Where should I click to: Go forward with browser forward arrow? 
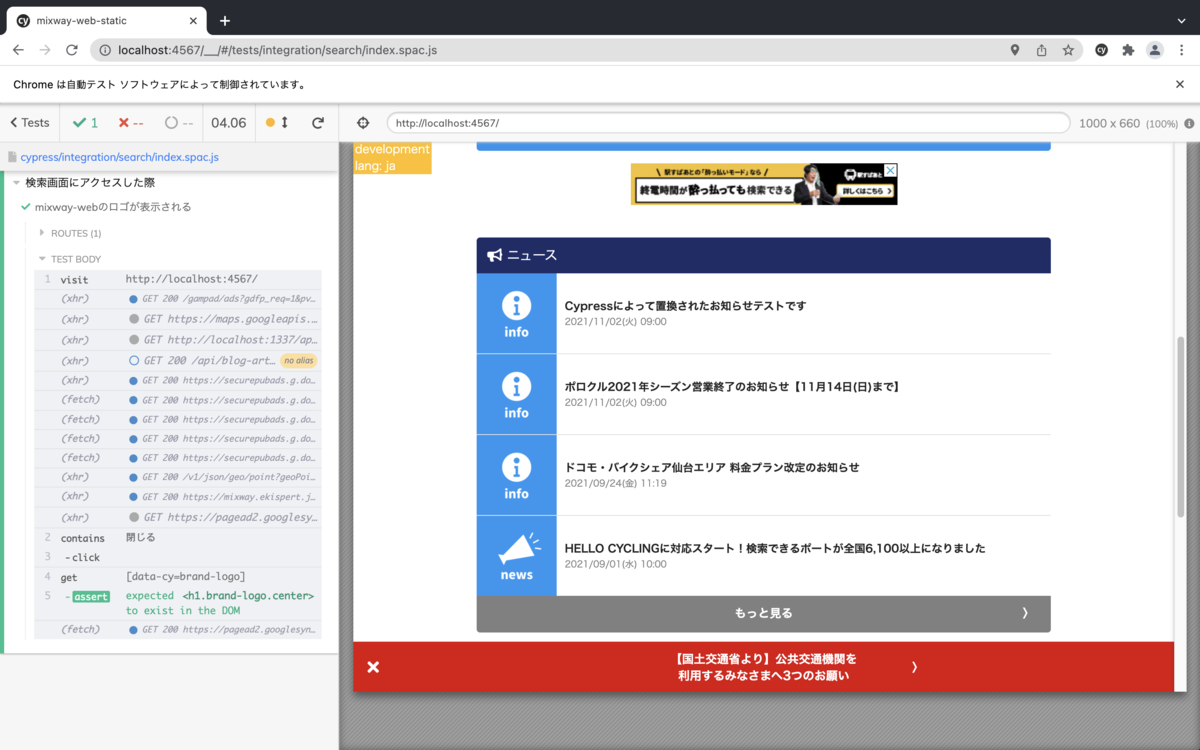45,50
